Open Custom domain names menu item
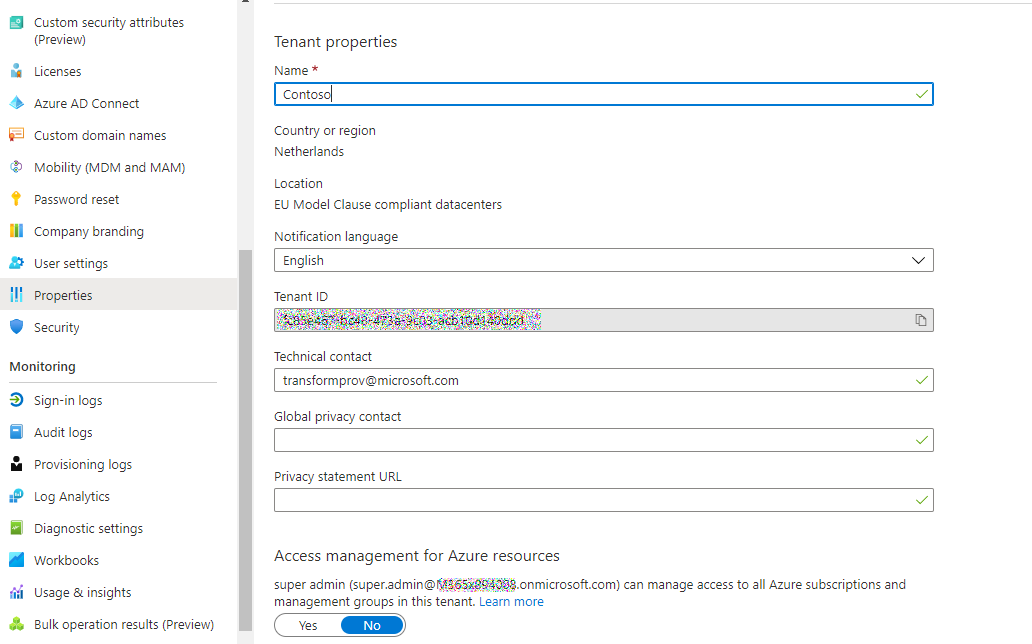Screen dimensions: 1032x644 coord(100,135)
